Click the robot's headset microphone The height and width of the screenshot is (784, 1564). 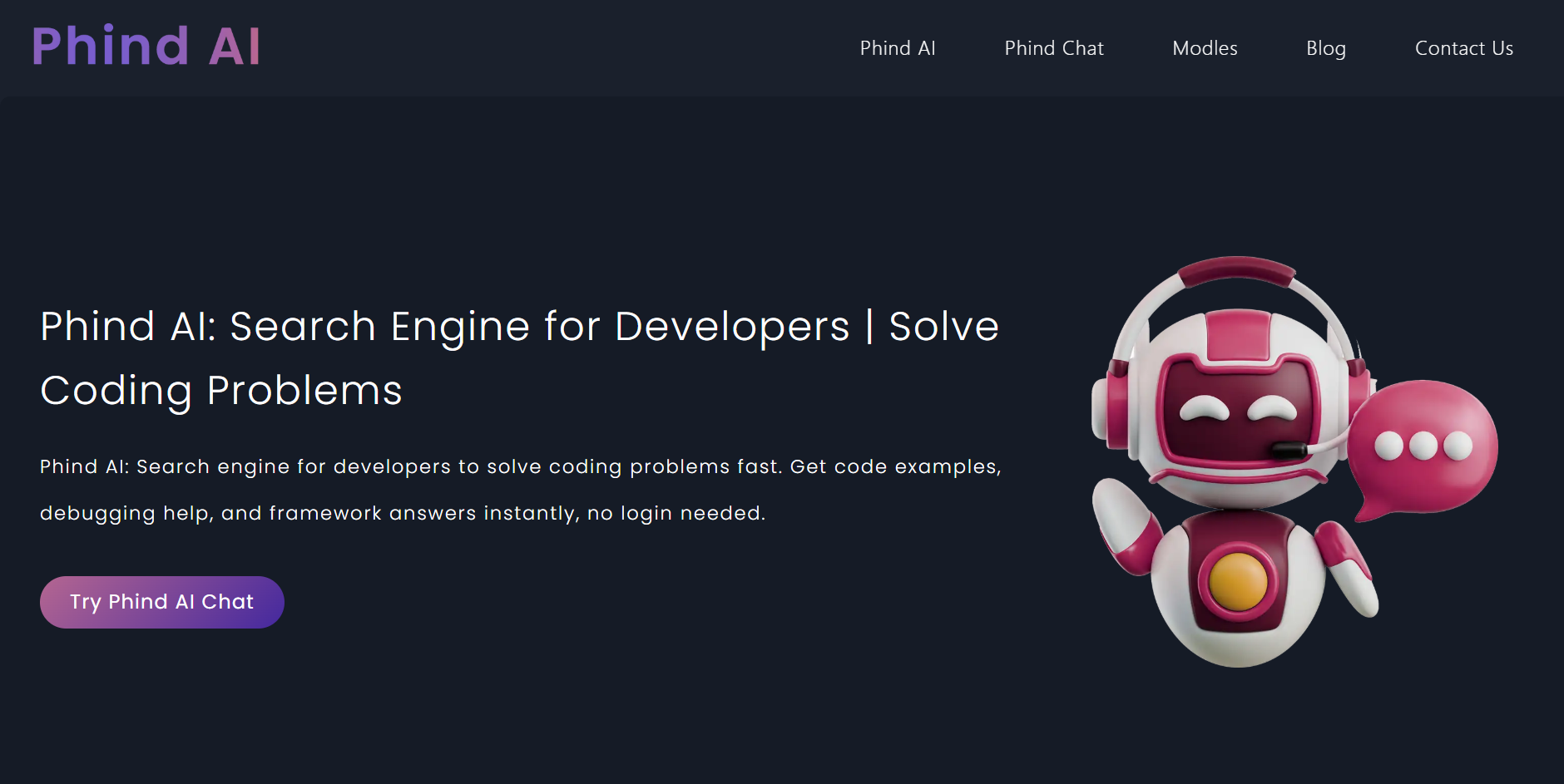click(x=1289, y=451)
